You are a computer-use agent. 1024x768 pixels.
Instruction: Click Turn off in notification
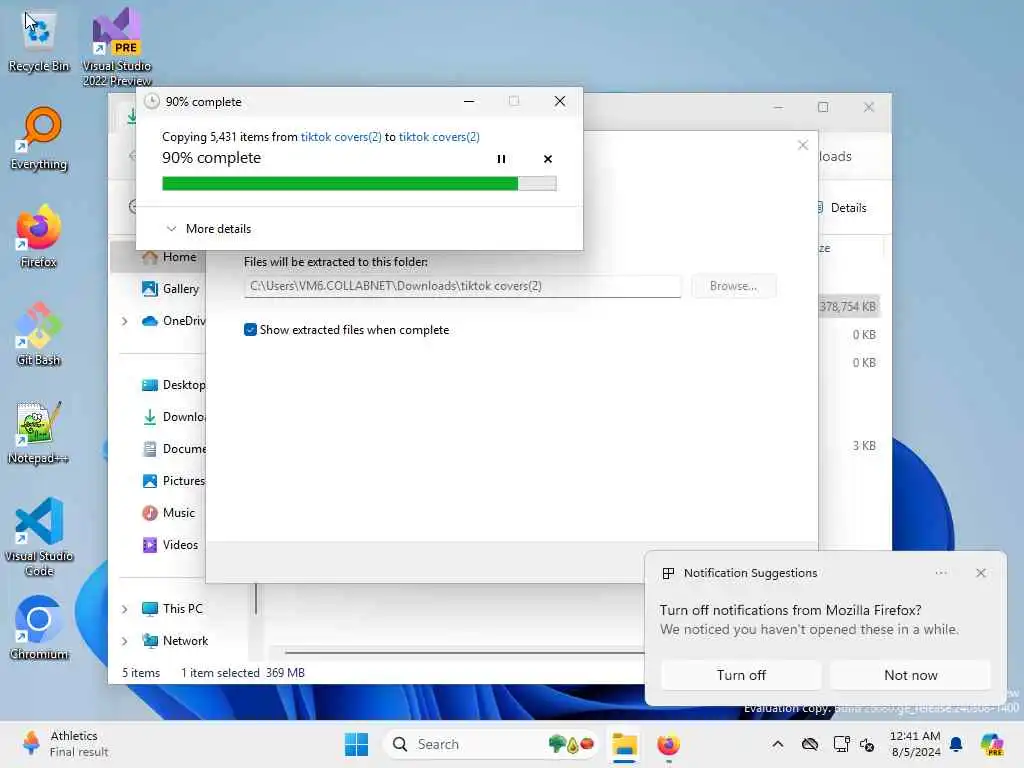coord(741,675)
